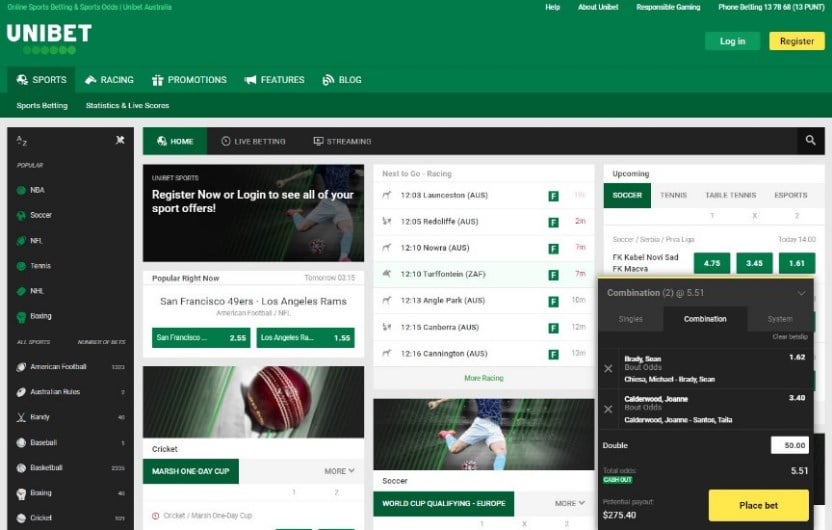
Task: Bet on San Francisco at 2.55
Action: [x=201, y=337]
